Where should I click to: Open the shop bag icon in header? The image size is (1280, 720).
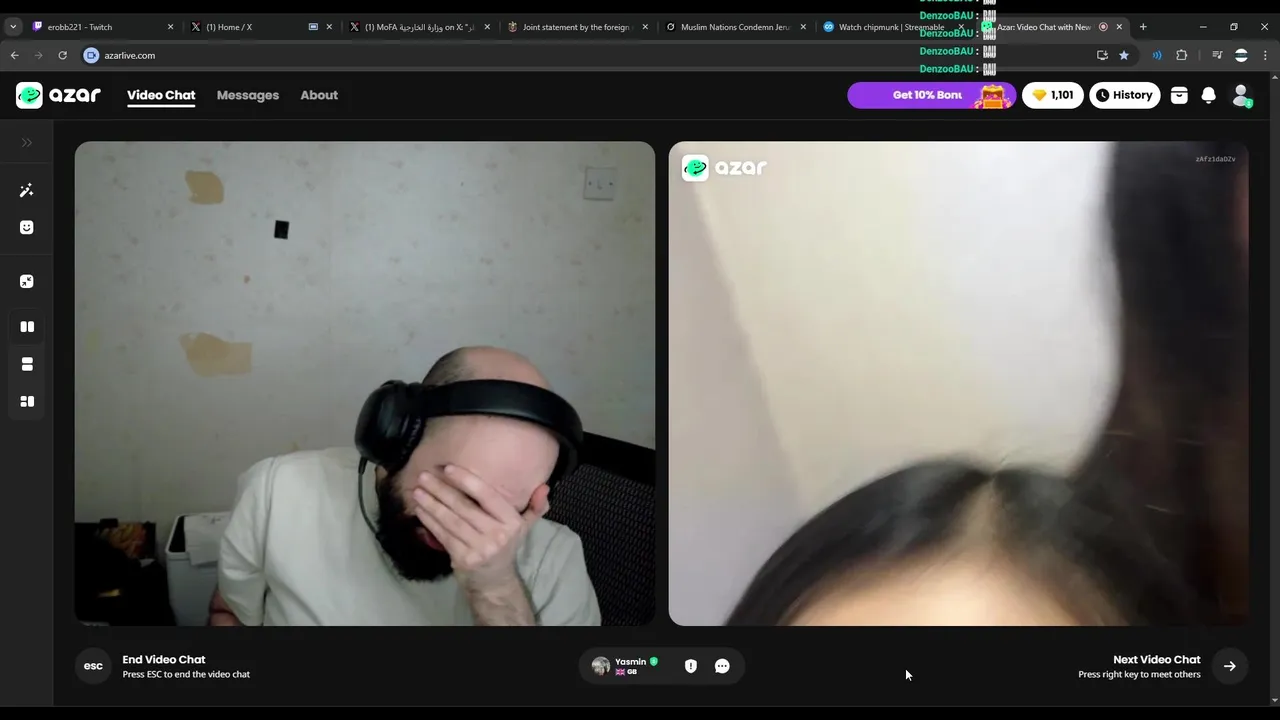pos(1179,95)
